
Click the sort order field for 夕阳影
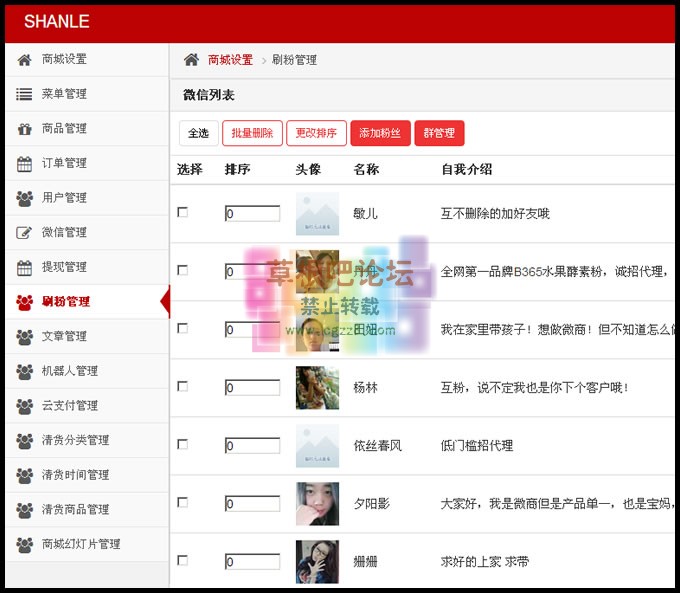click(x=252, y=504)
